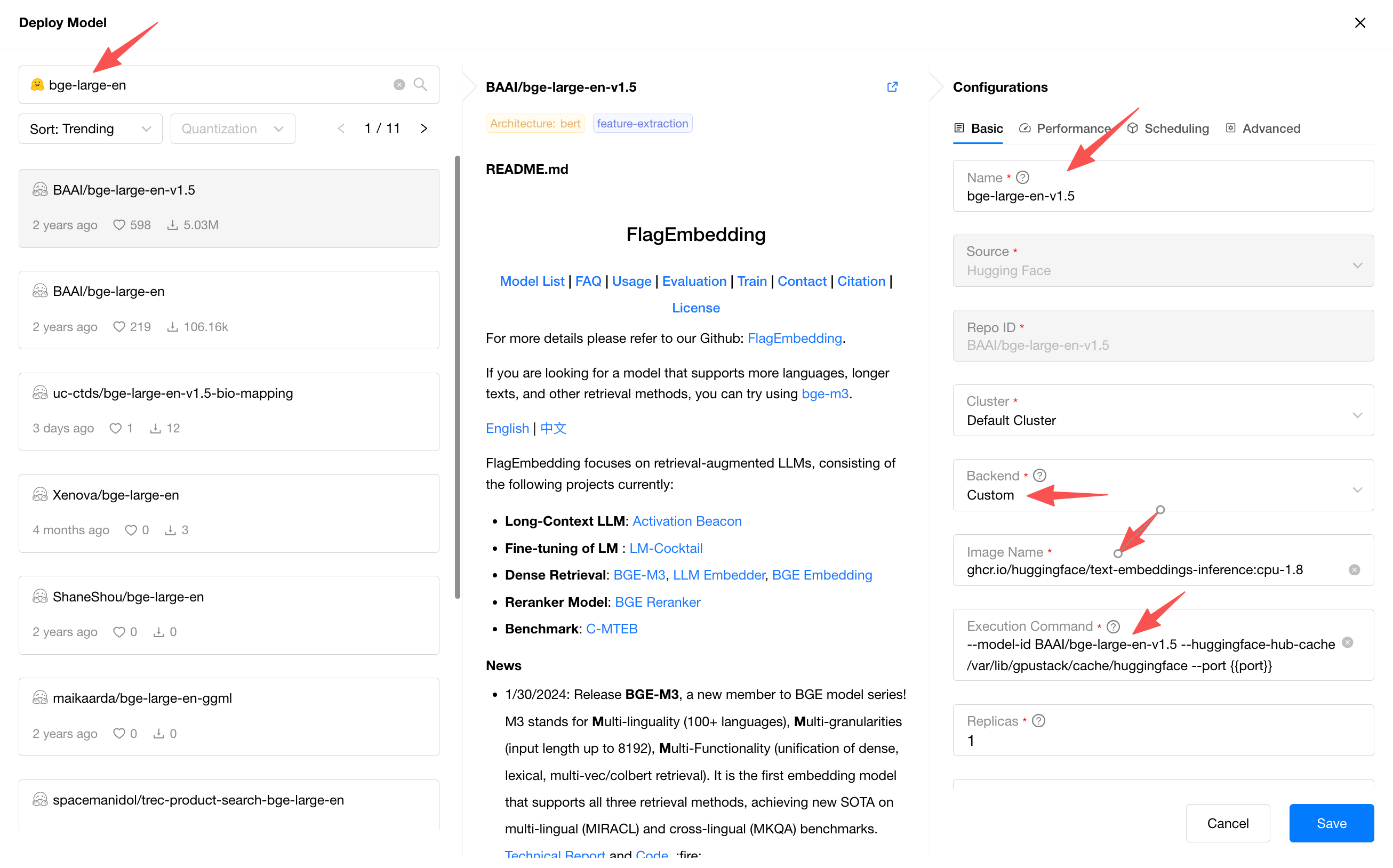Click the Name field help icon
This screenshot has width=1393, height=868.
tap(1023, 178)
